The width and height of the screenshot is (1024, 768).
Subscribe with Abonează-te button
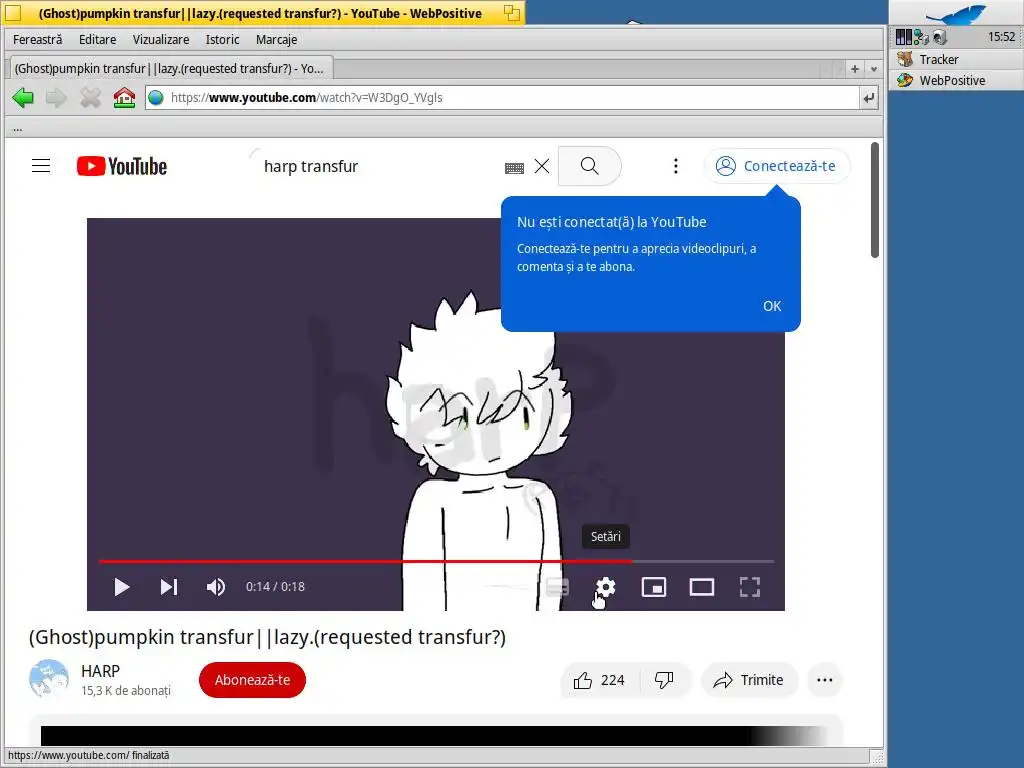[252, 680]
